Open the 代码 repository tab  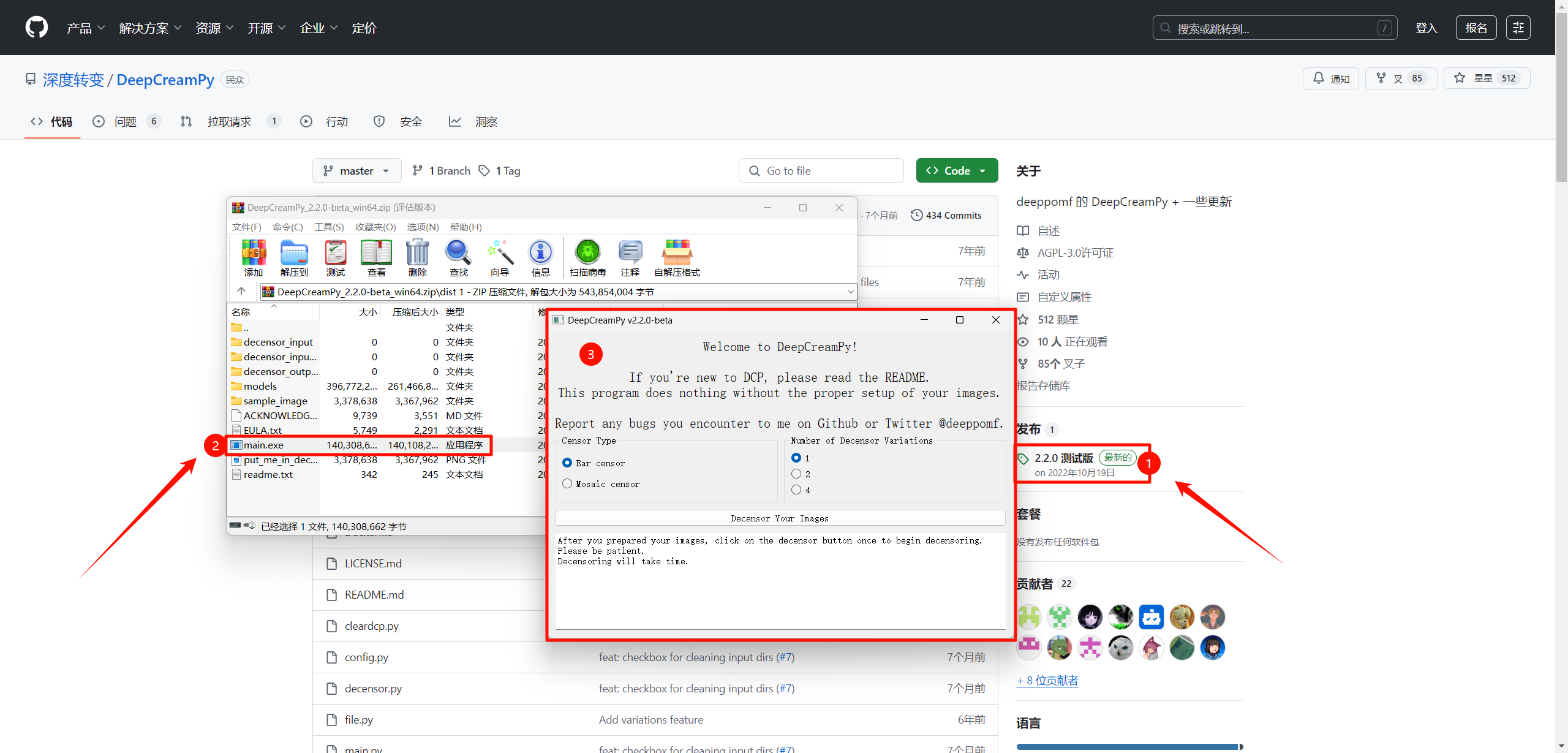coord(51,122)
